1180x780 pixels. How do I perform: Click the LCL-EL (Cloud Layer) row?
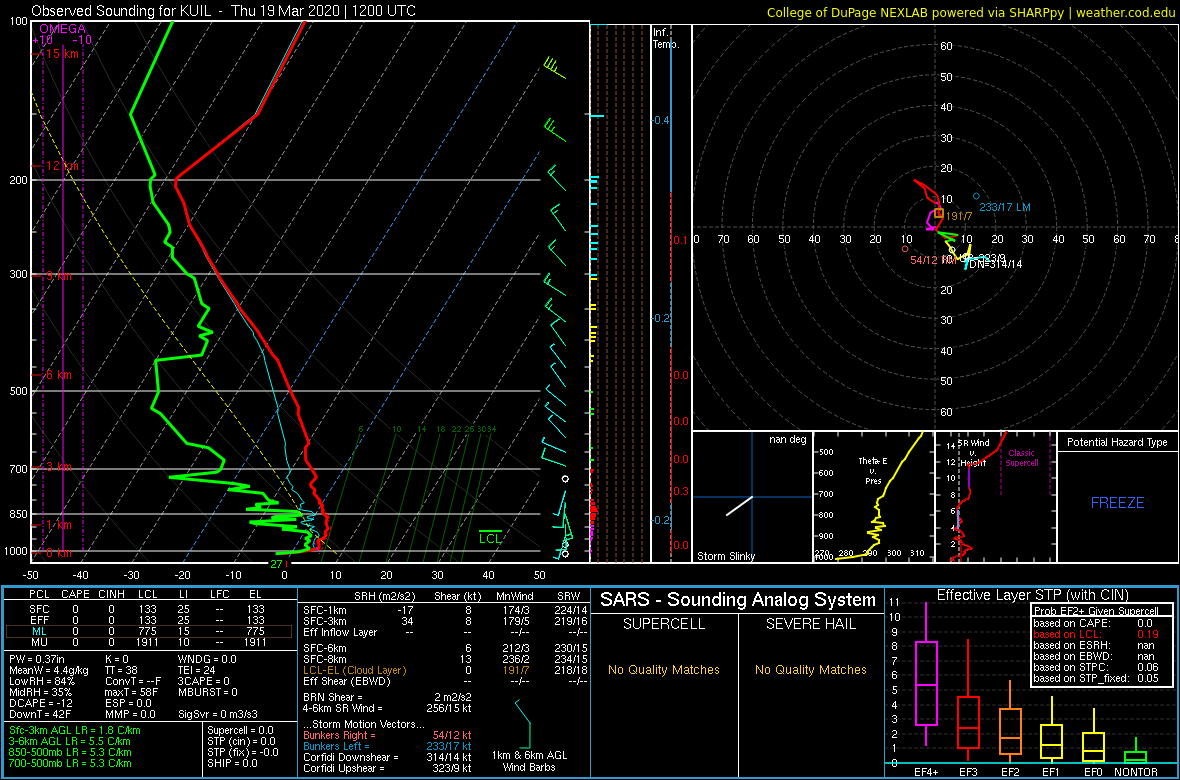click(x=444, y=670)
